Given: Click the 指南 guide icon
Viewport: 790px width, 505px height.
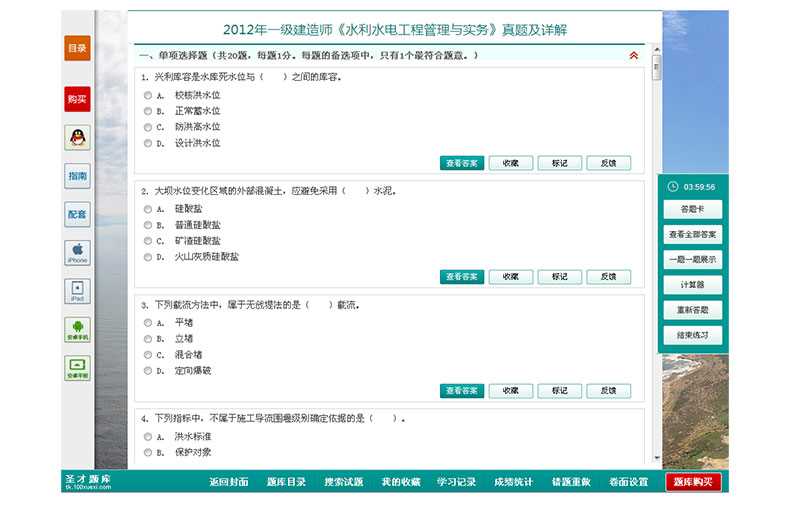Looking at the screenshot, I should (x=77, y=176).
